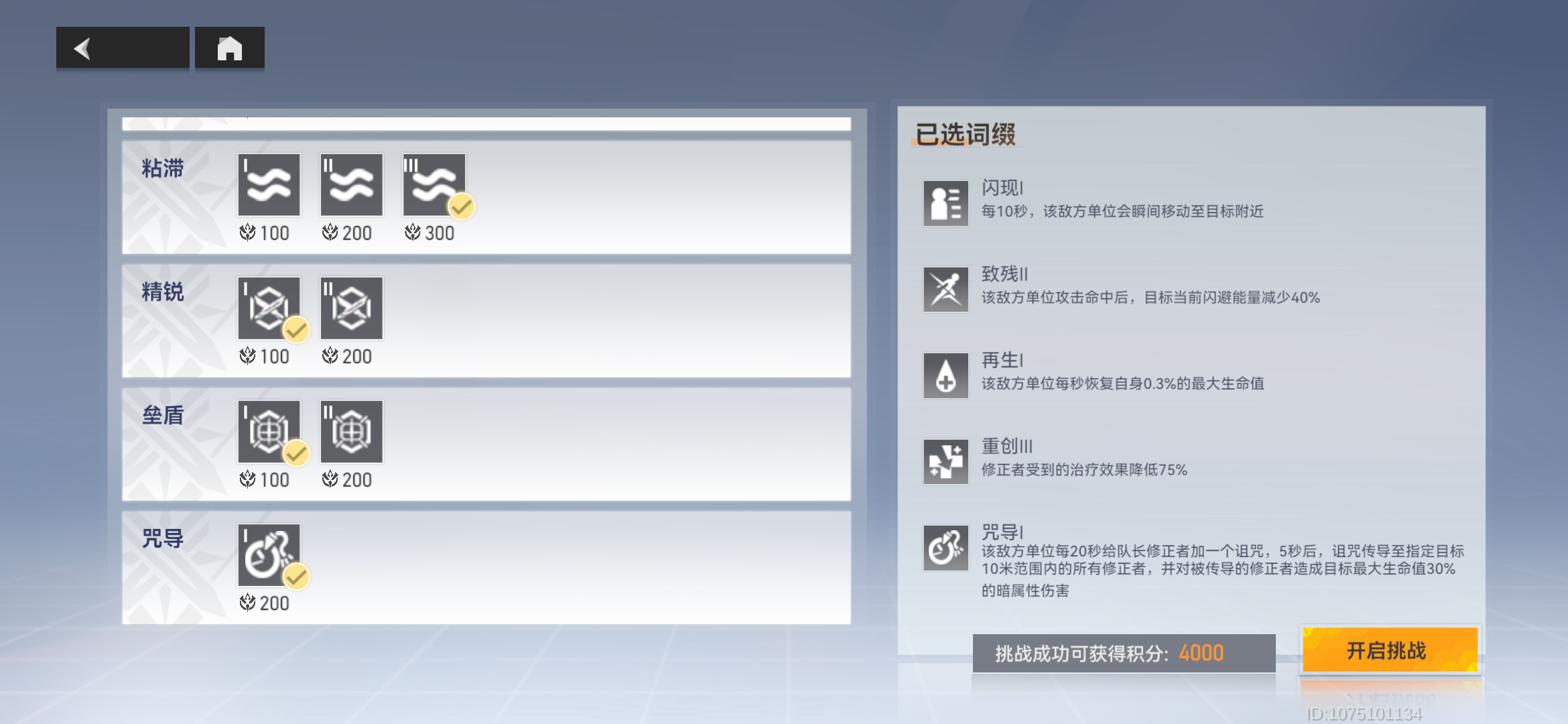
Task: Select the 粘滞 level I affix icon
Action: [x=269, y=185]
